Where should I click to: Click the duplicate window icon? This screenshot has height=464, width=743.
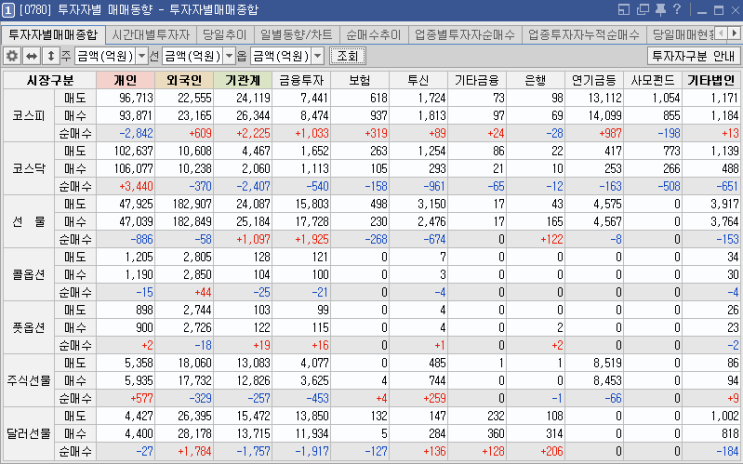pyautogui.click(x=643, y=9)
